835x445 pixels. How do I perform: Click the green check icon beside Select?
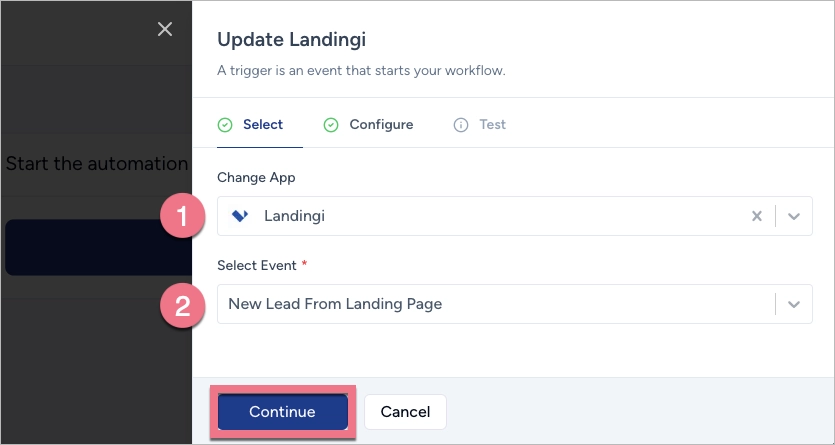click(225, 125)
